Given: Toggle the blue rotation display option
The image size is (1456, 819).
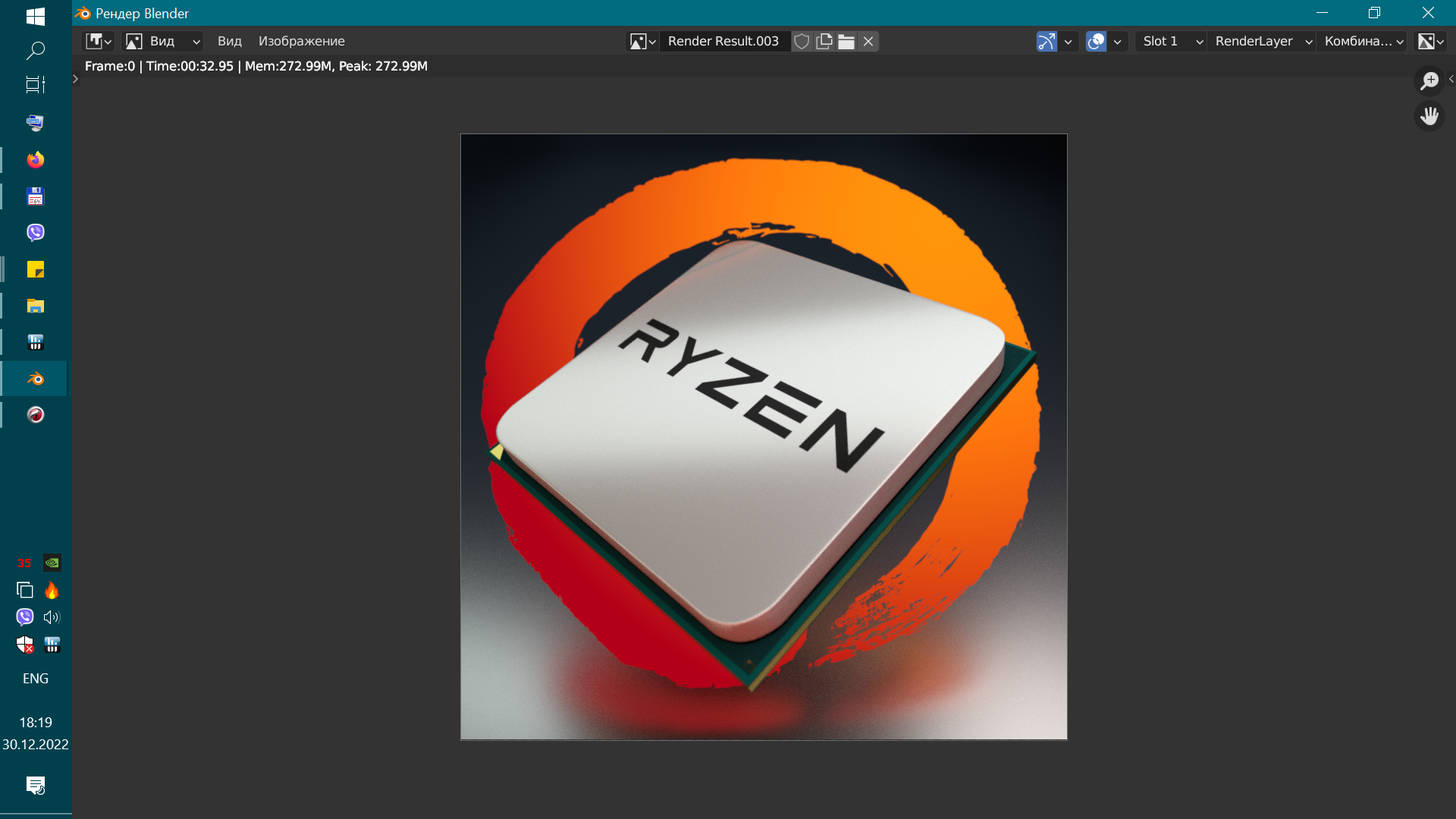Looking at the screenshot, I should click(1095, 42).
